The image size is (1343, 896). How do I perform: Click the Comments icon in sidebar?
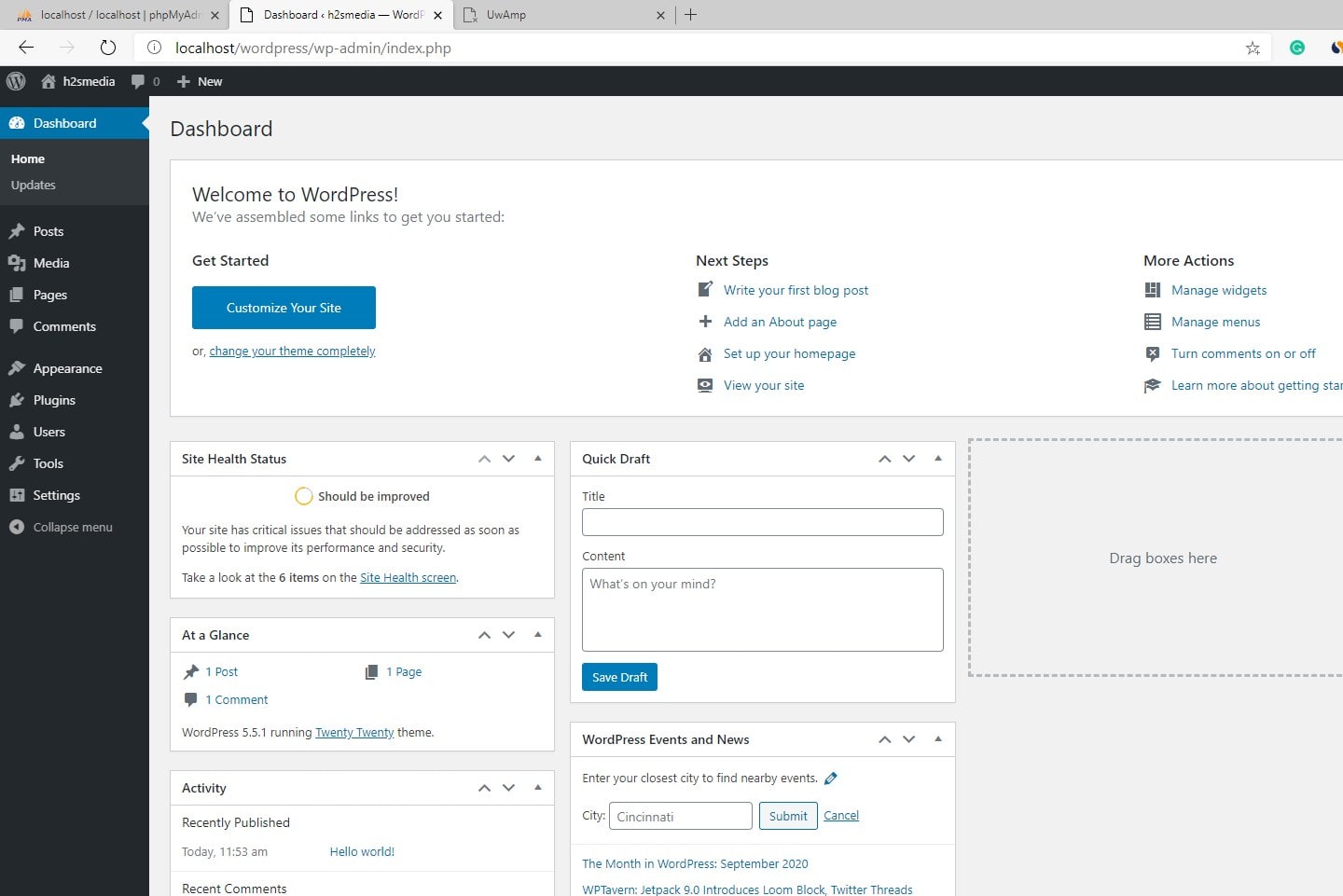click(17, 326)
